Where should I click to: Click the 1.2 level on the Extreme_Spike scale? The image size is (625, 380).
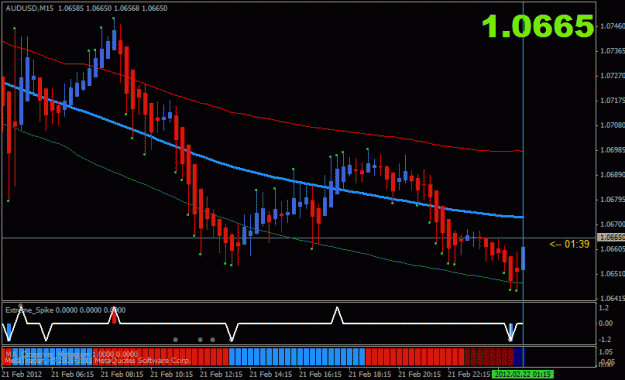tap(603, 308)
